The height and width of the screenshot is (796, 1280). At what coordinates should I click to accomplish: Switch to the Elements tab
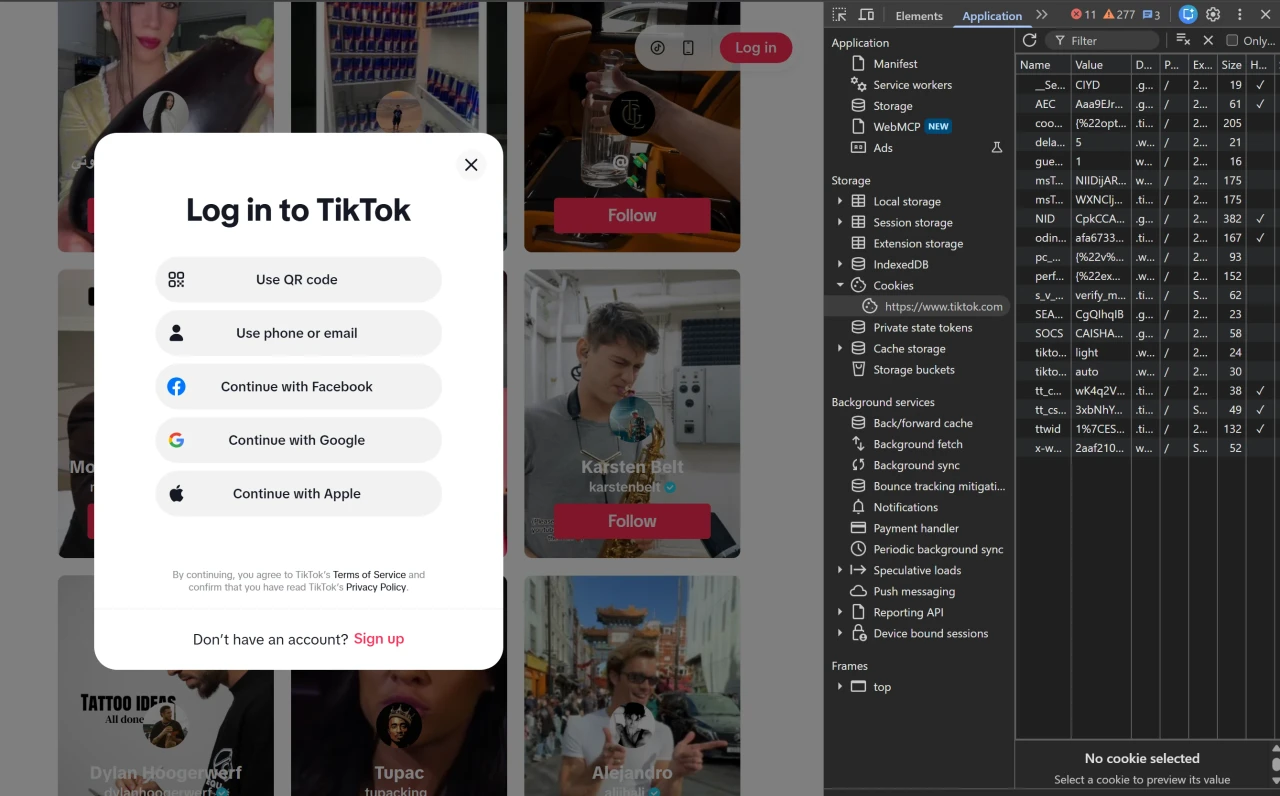919,16
